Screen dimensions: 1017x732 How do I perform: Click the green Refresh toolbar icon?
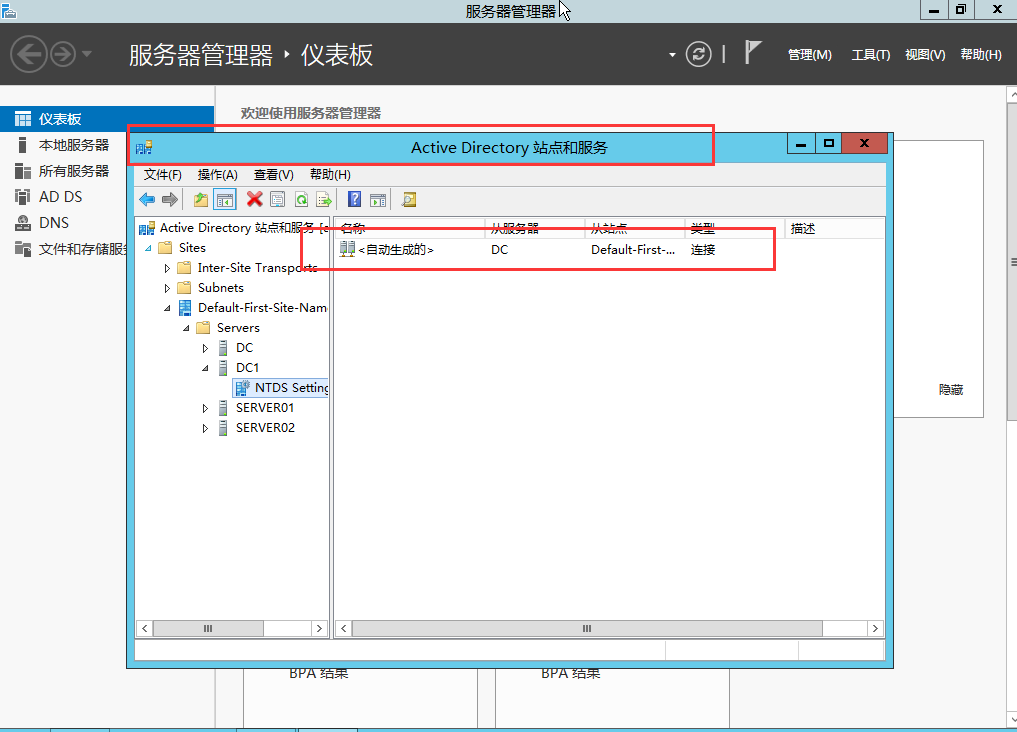[x=302, y=200]
